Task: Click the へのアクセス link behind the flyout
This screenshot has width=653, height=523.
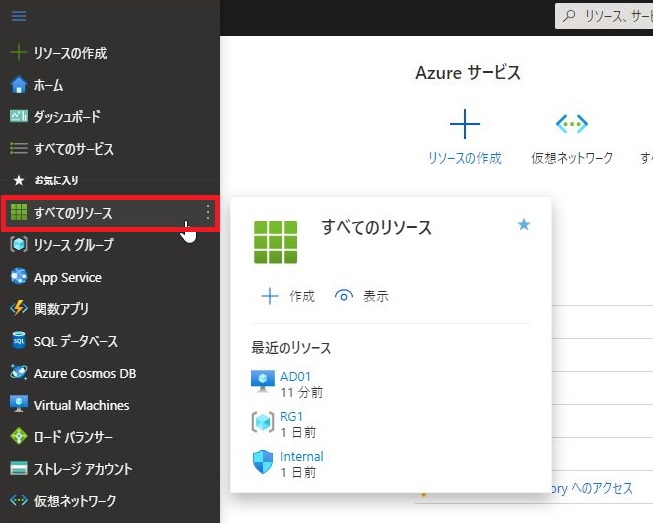Action: 592,488
